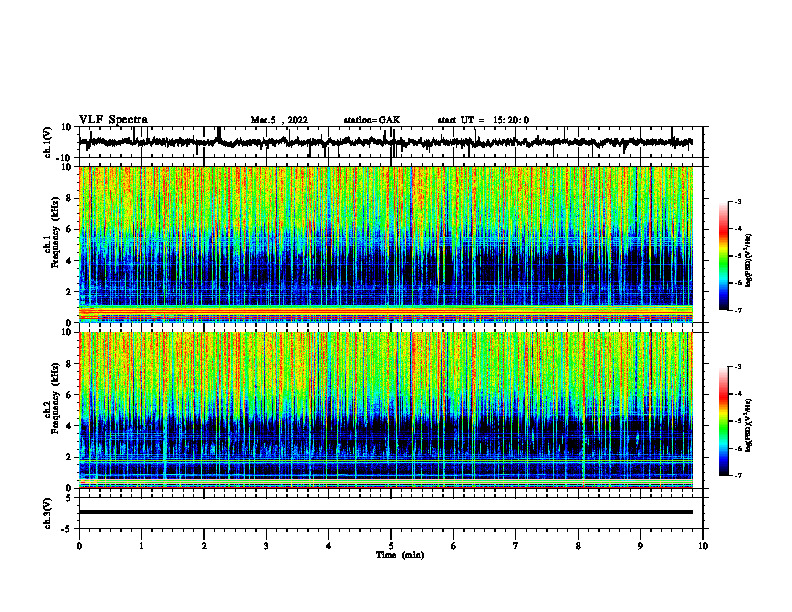The height and width of the screenshot is (612, 792).
Task: Click time axis tick label "10"
Action: tap(703, 546)
